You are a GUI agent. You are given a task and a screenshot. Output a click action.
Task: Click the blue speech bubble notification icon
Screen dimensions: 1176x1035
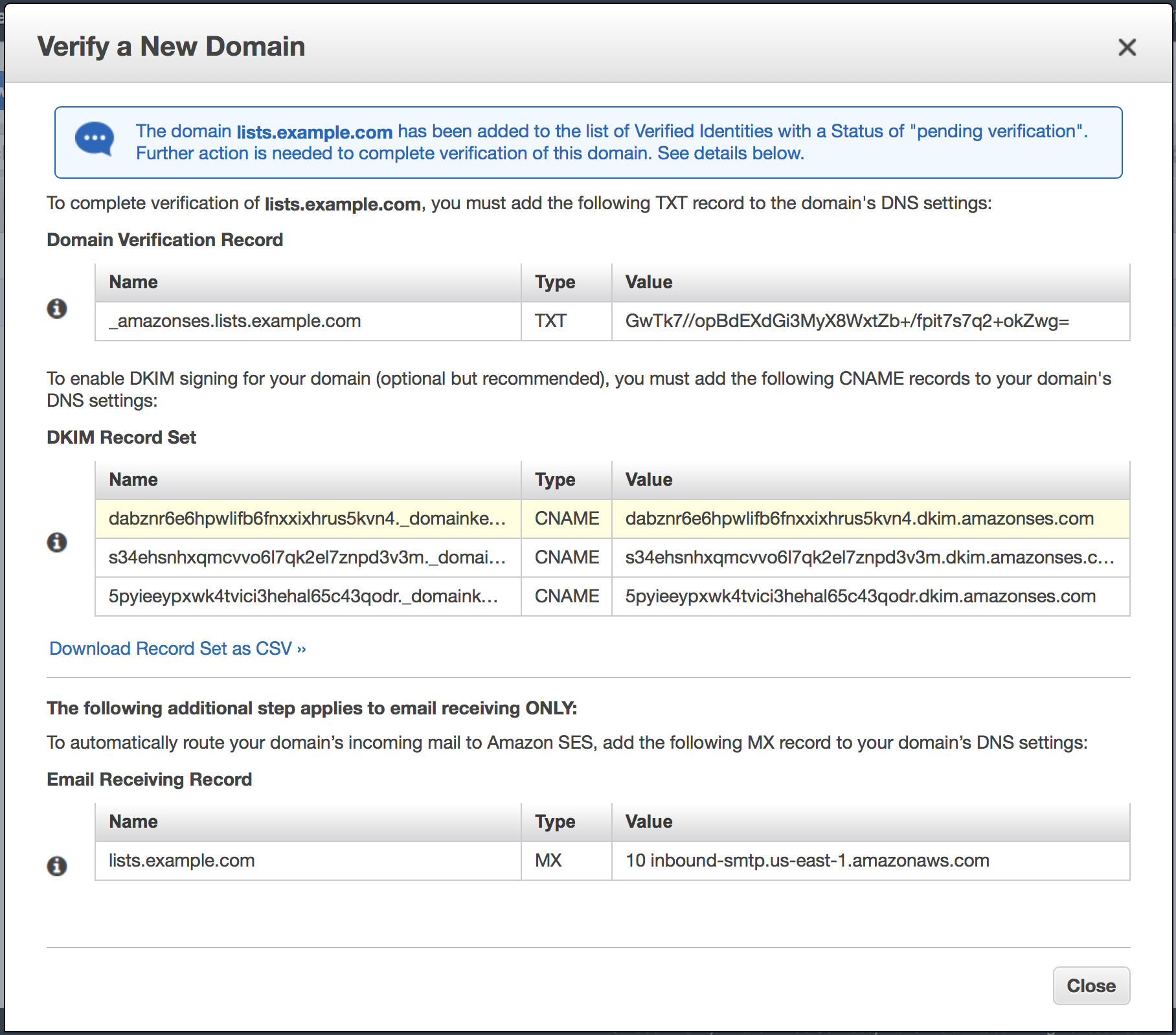(x=95, y=139)
